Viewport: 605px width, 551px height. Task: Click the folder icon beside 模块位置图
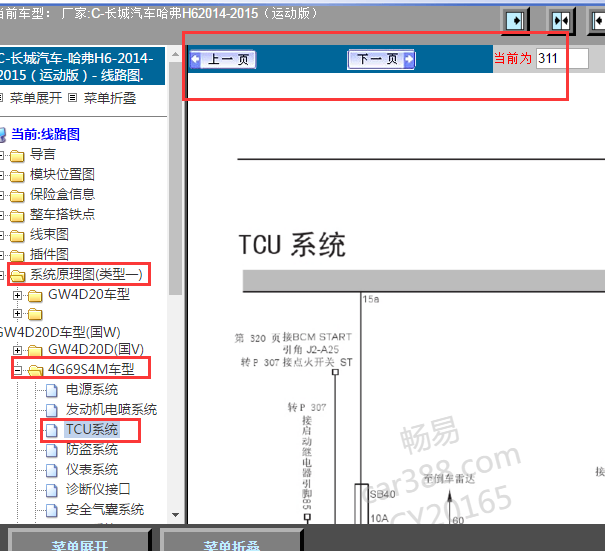[17, 176]
